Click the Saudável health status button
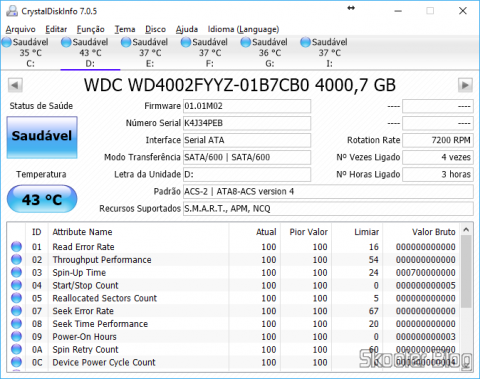This screenshot has height=379, width=480. pyautogui.click(x=42, y=137)
